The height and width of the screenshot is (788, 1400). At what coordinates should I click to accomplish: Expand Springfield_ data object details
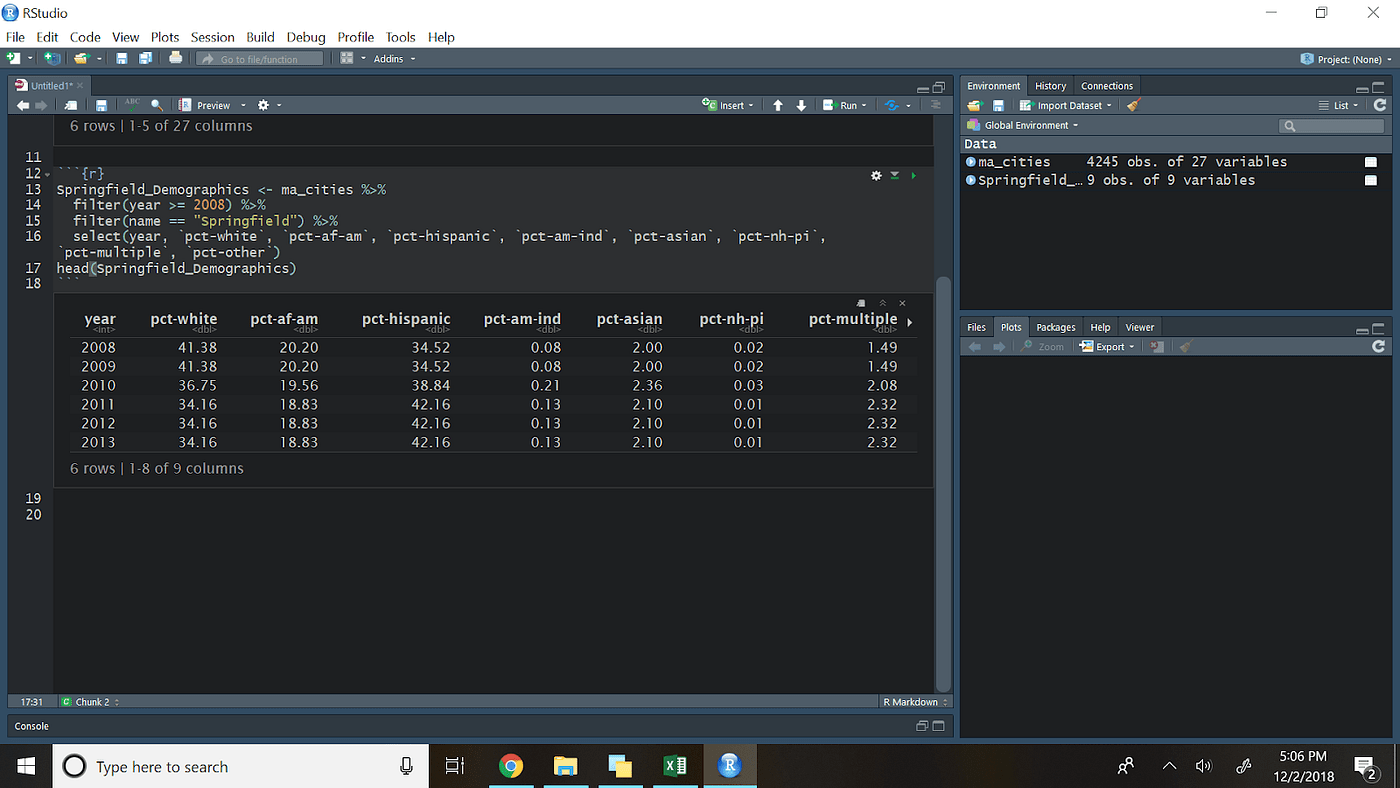971,180
